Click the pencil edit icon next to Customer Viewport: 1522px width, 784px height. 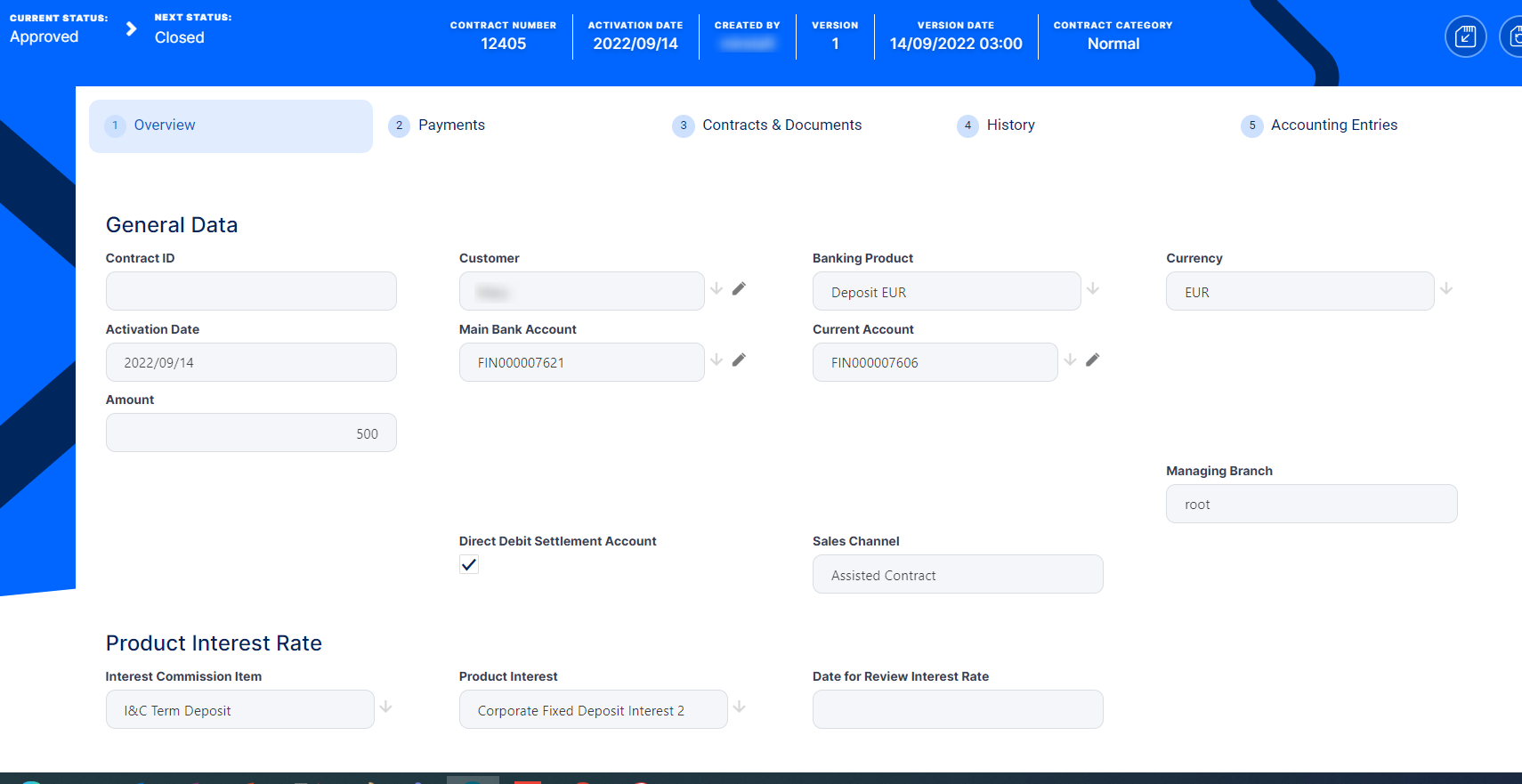tap(739, 288)
